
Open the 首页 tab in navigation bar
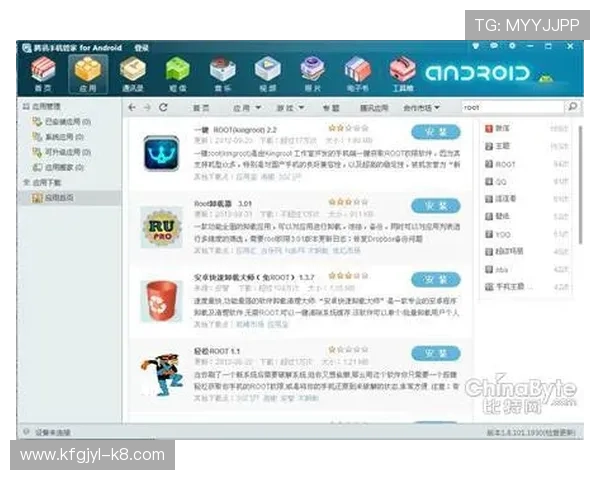201,108
